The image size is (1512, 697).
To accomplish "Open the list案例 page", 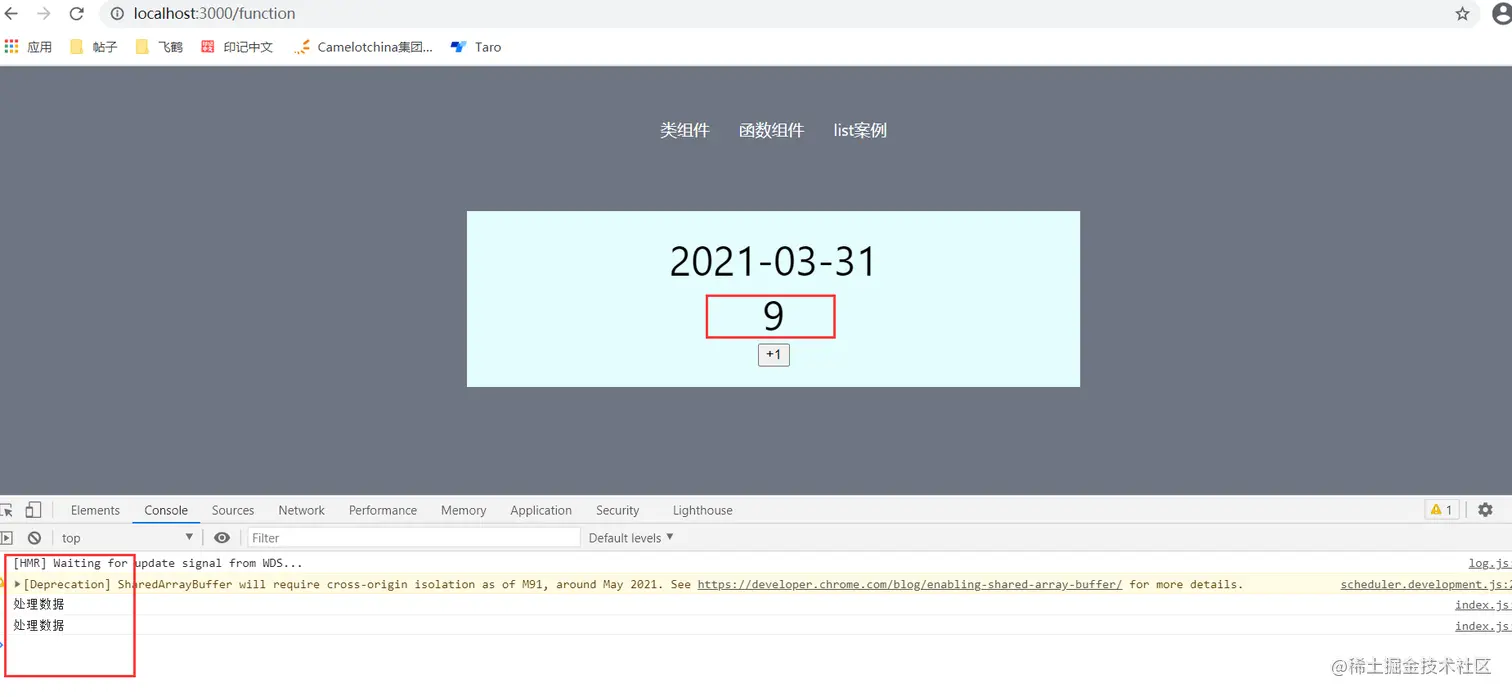I will [x=860, y=130].
